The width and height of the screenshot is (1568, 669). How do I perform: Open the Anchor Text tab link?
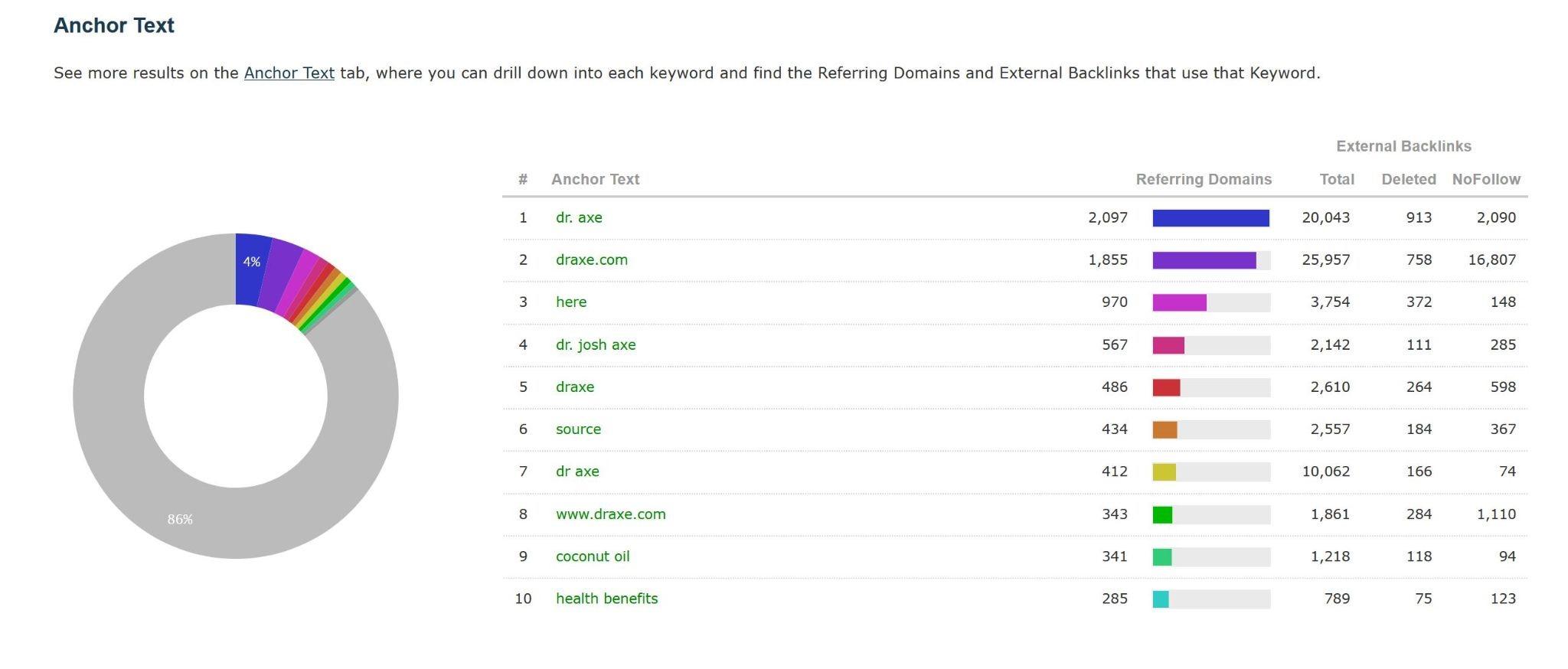pos(289,73)
